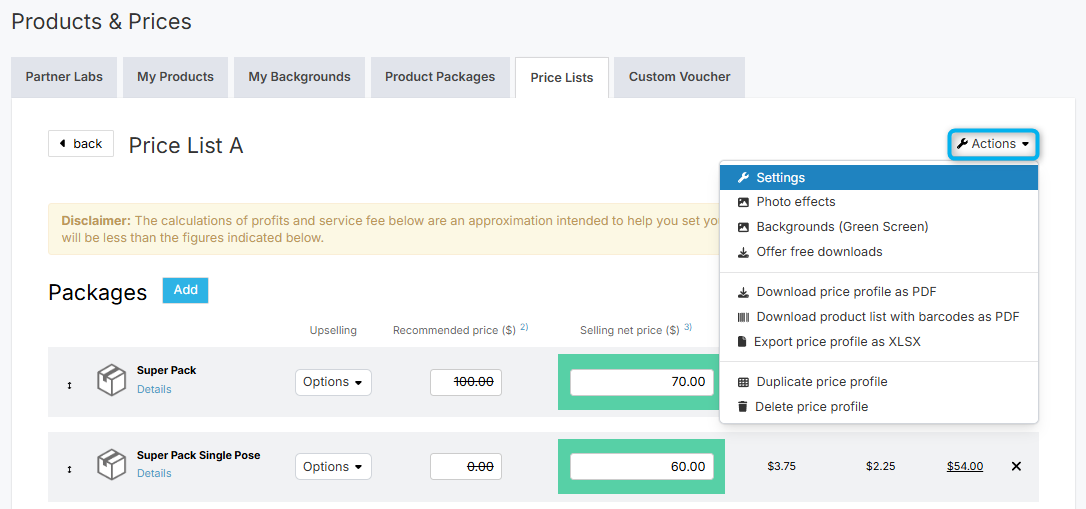
Task: Open the Partner Labs tab
Action: (64, 77)
